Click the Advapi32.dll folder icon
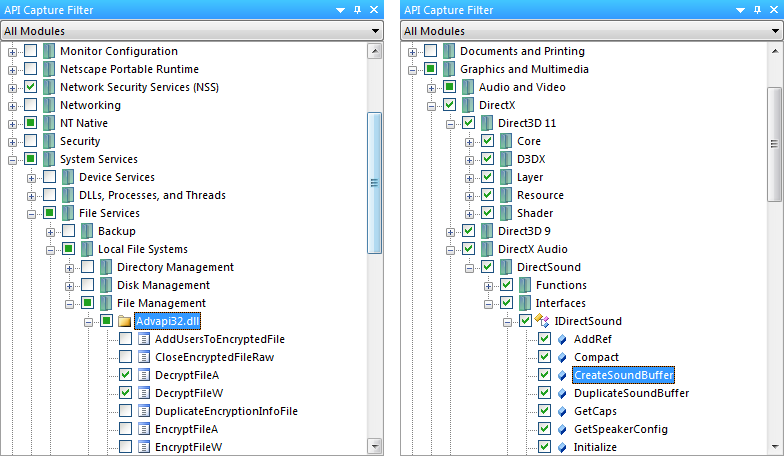Screen dimensions: 784x456 click(124, 322)
